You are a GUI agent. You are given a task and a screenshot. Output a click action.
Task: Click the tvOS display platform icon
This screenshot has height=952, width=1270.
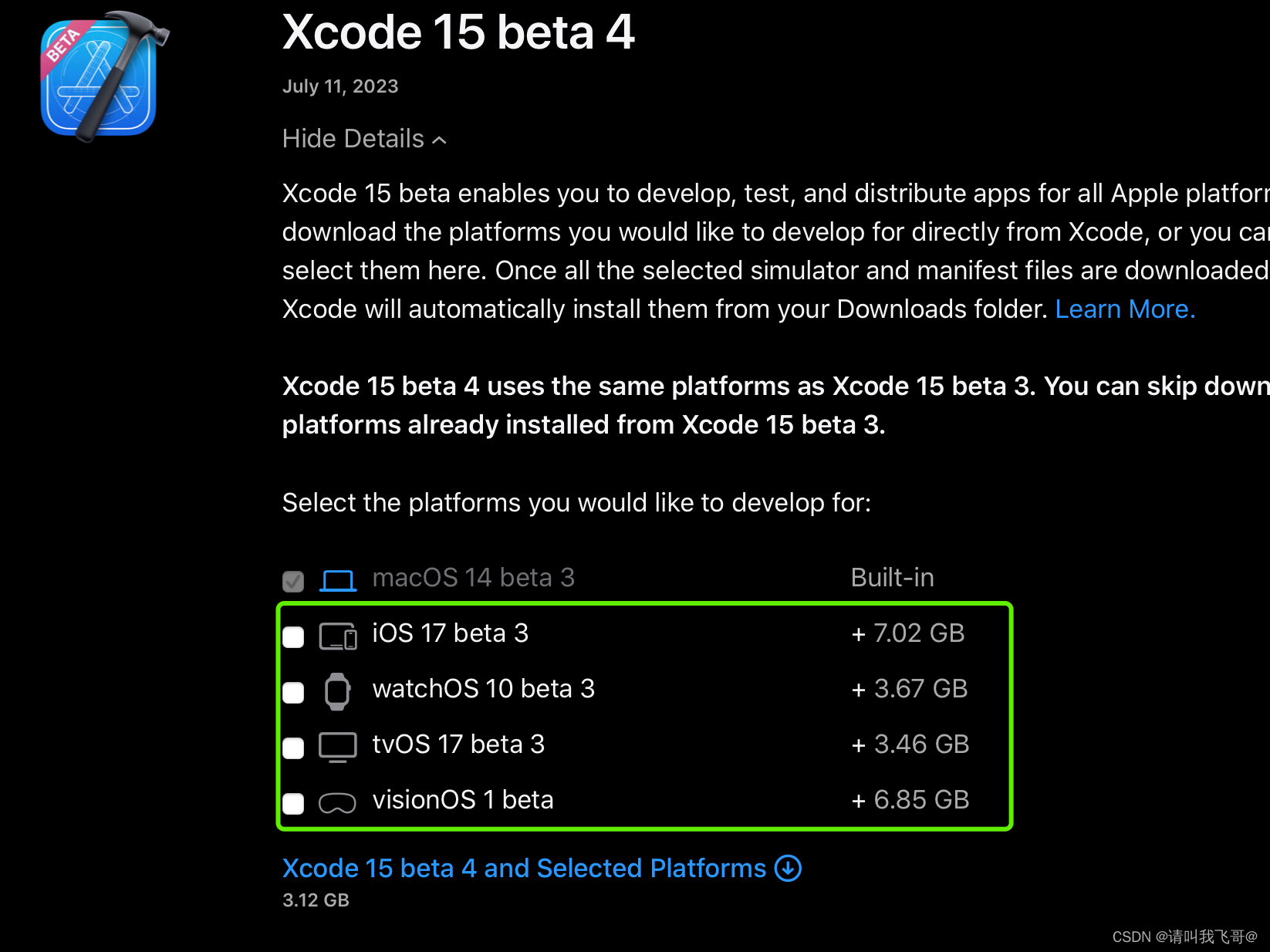click(337, 746)
